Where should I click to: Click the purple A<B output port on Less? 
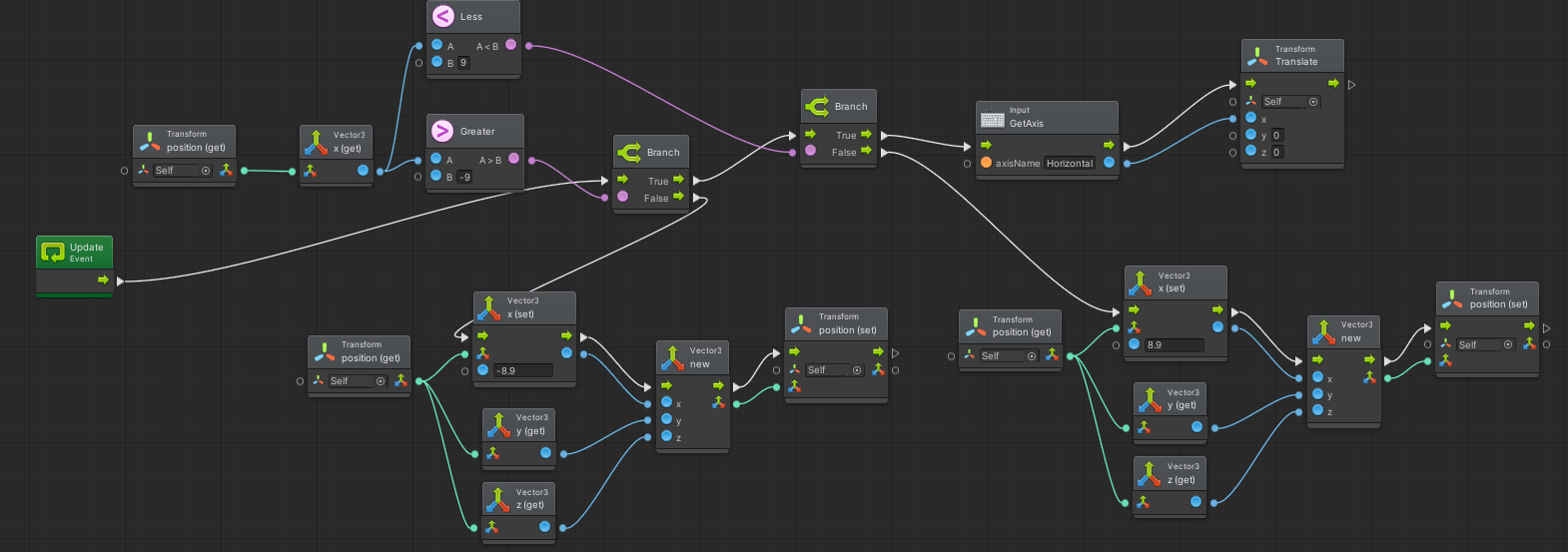click(511, 45)
